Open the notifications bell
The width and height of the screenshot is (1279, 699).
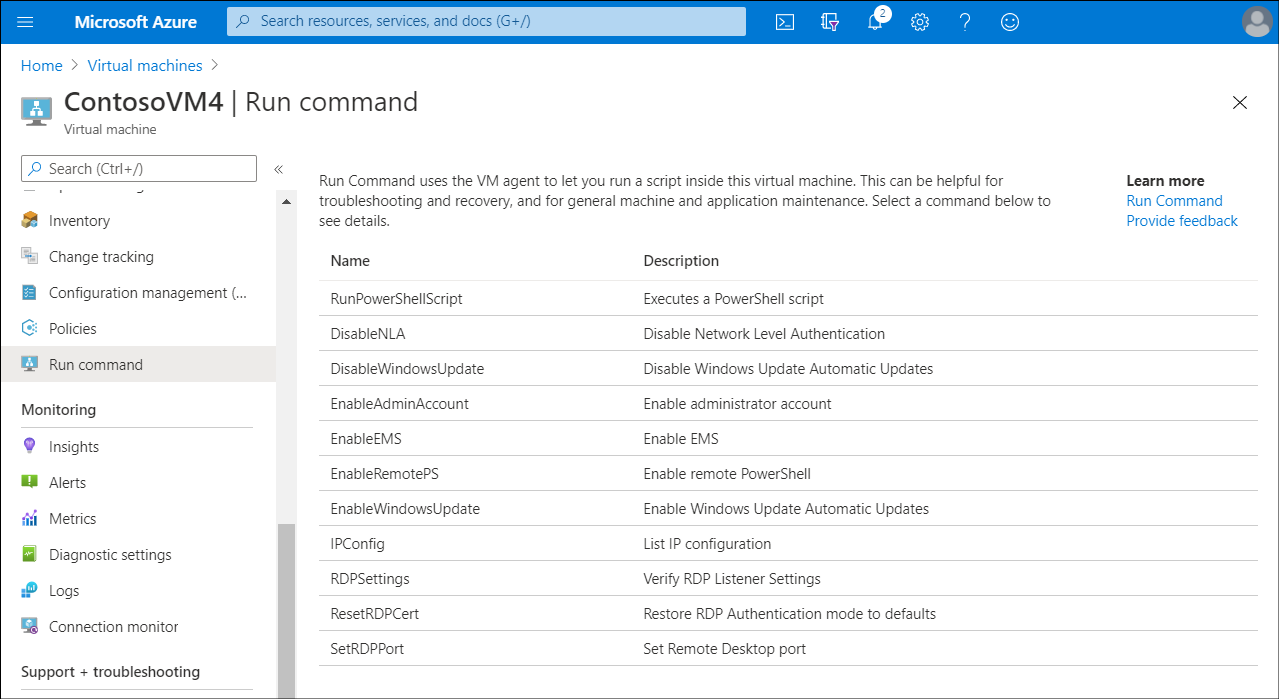coord(875,22)
